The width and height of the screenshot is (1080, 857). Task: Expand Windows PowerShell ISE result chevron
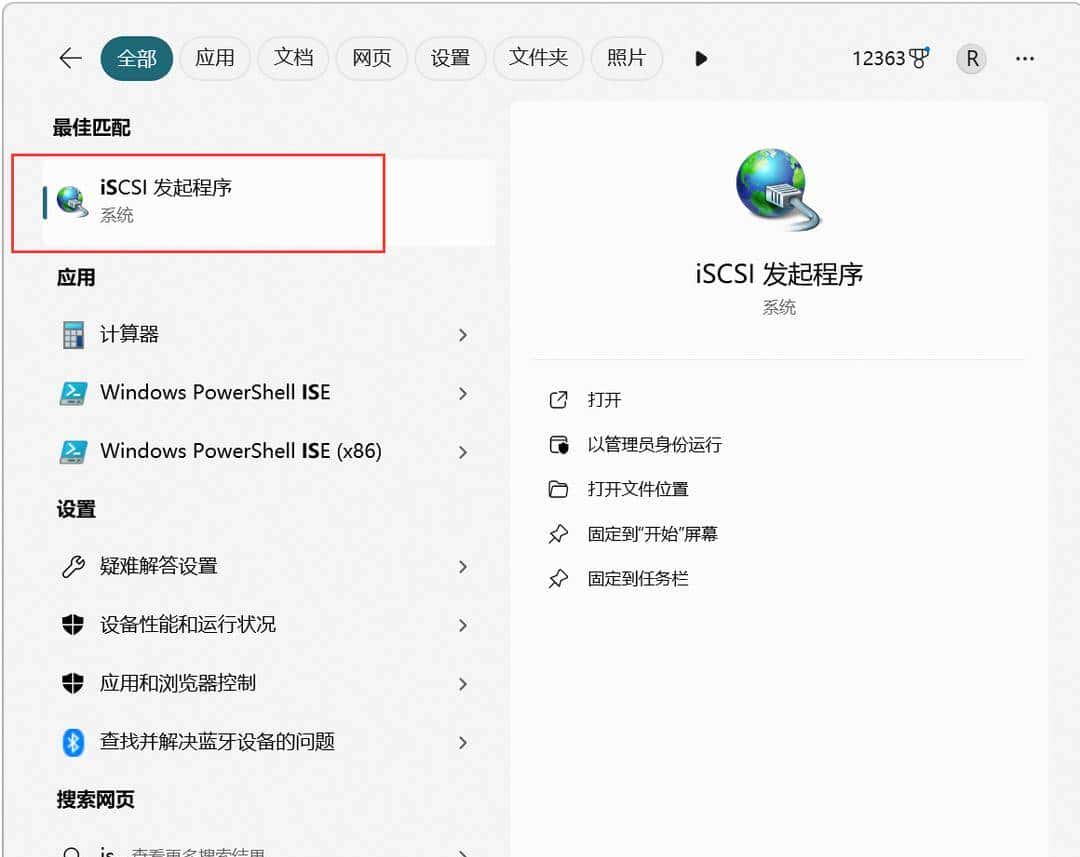pos(462,393)
